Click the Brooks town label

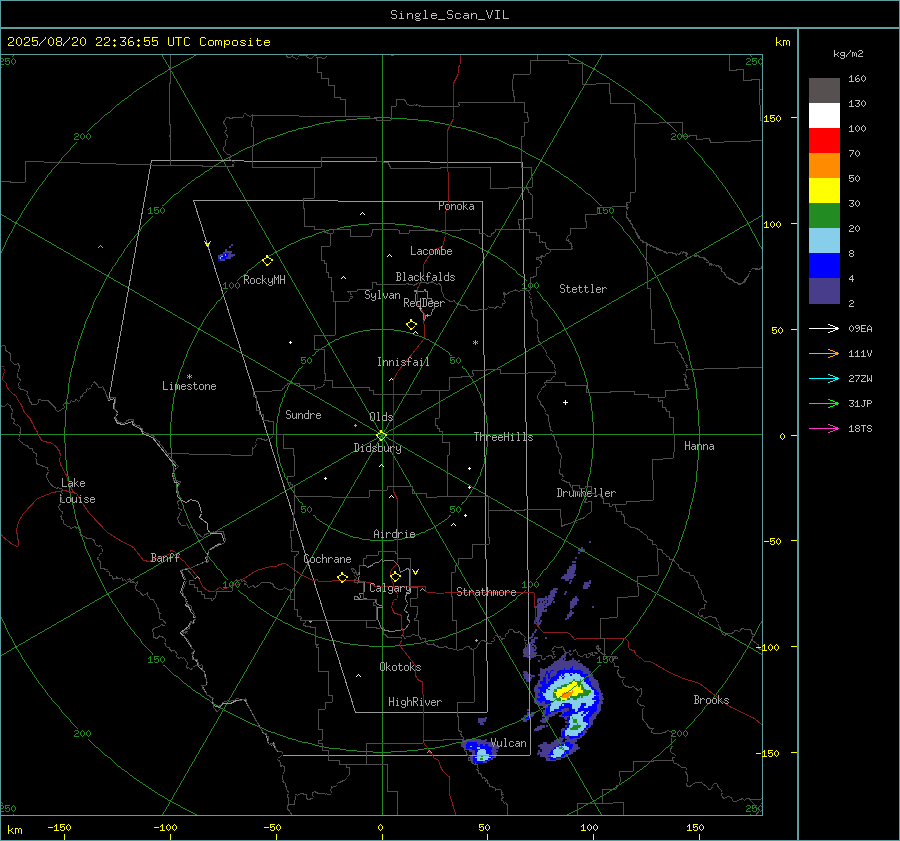tap(711, 700)
